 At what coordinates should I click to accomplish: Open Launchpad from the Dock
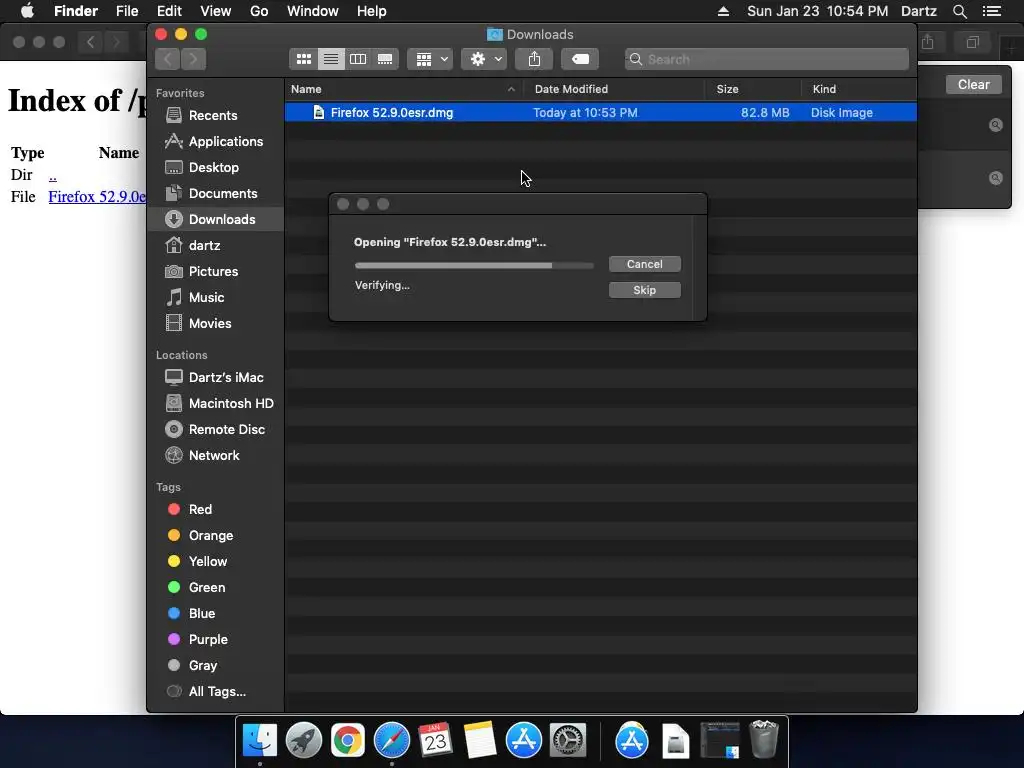pos(304,741)
